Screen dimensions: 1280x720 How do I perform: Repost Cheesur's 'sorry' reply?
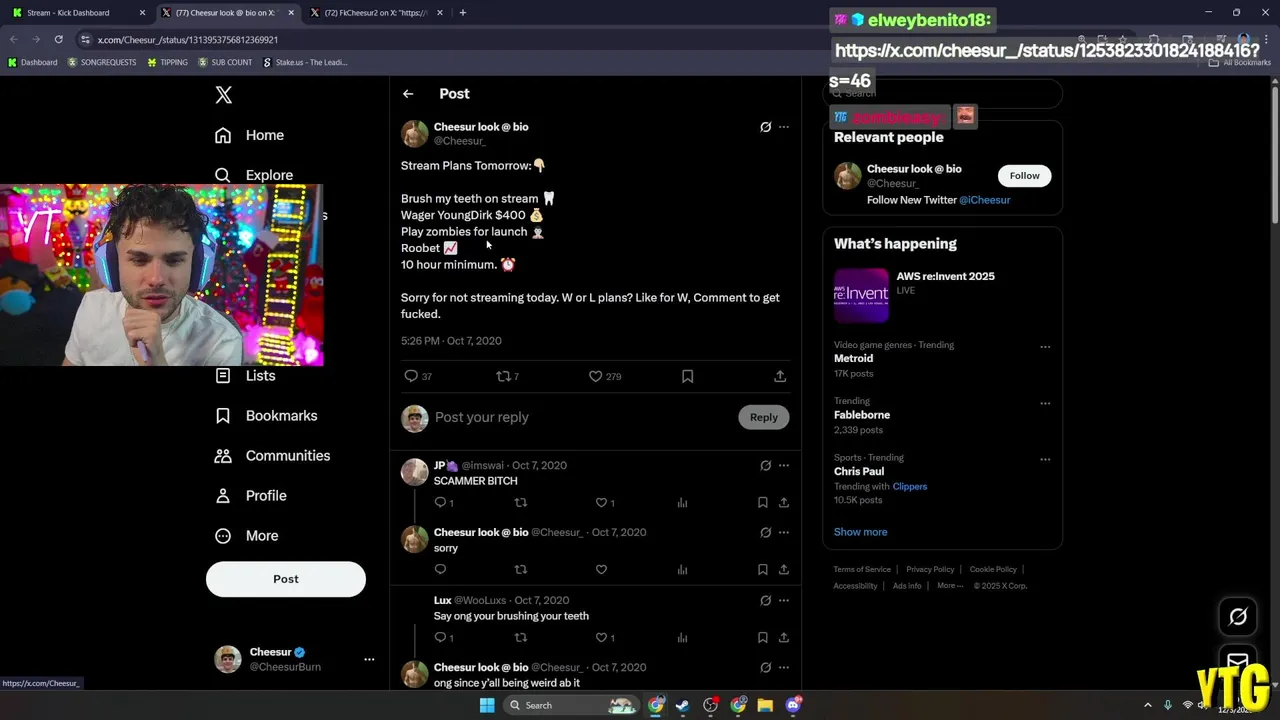coord(520,570)
